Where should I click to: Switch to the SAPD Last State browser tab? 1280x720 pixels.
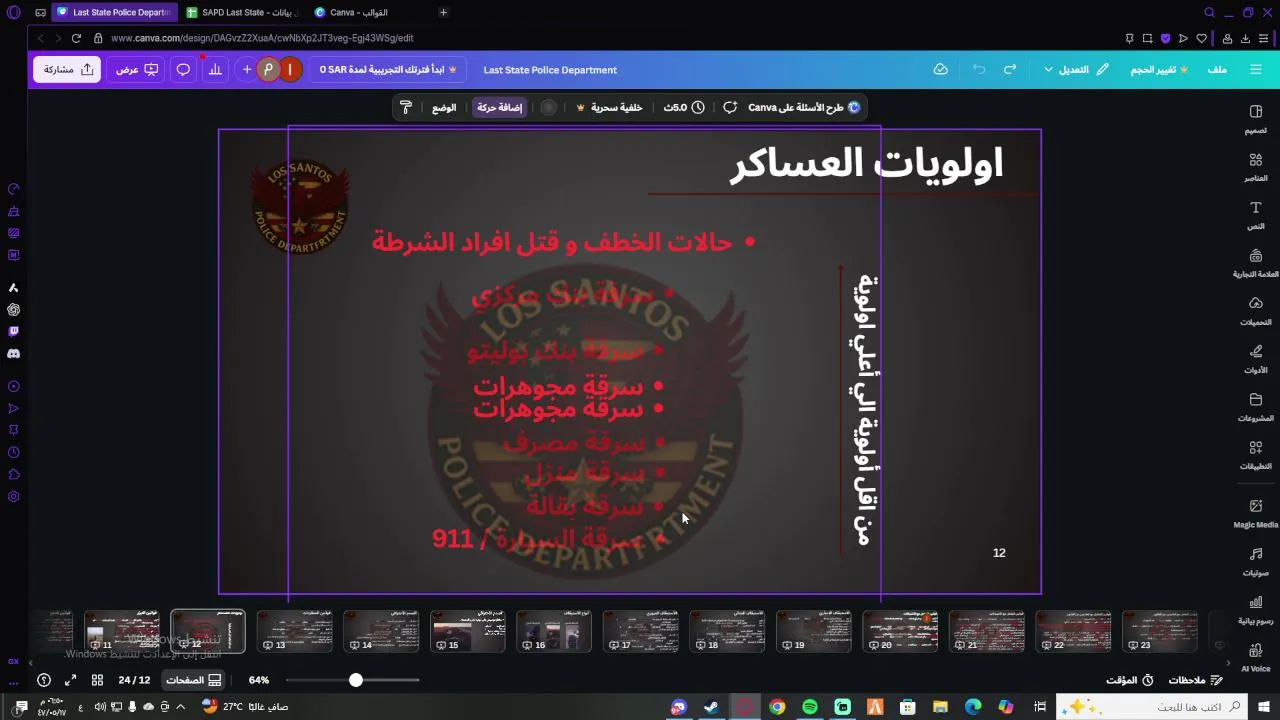click(242, 12)
